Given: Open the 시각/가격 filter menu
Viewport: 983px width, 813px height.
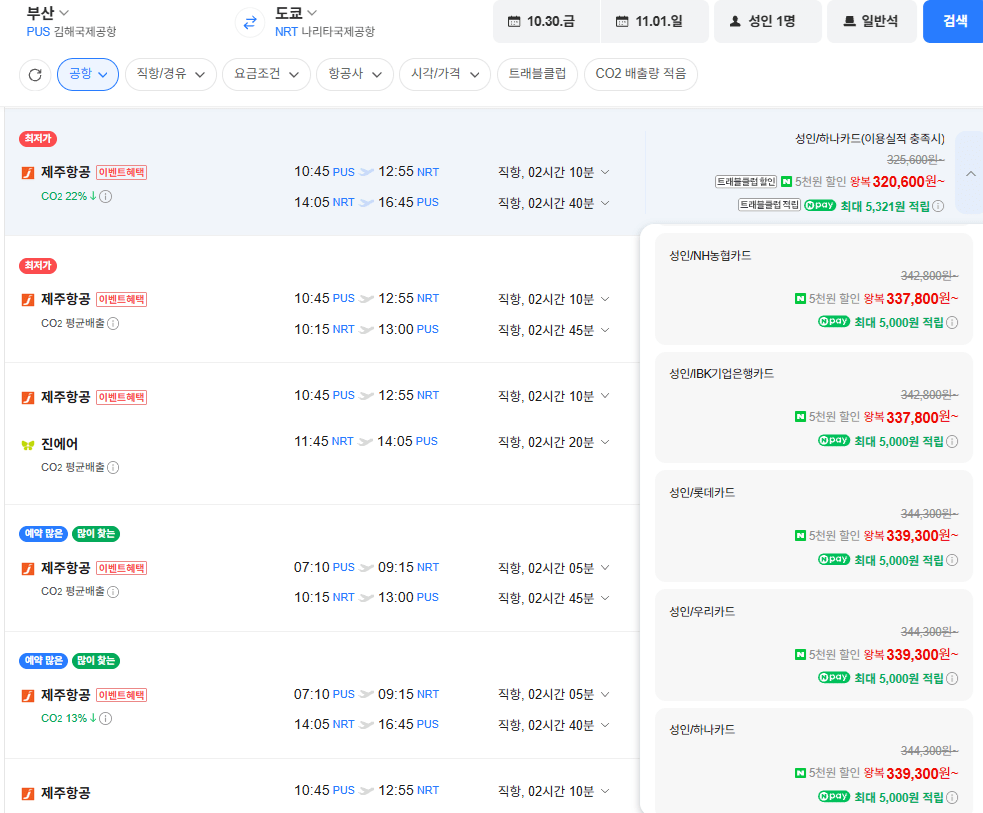Looking at the screenshot, I should click(445, 74).
